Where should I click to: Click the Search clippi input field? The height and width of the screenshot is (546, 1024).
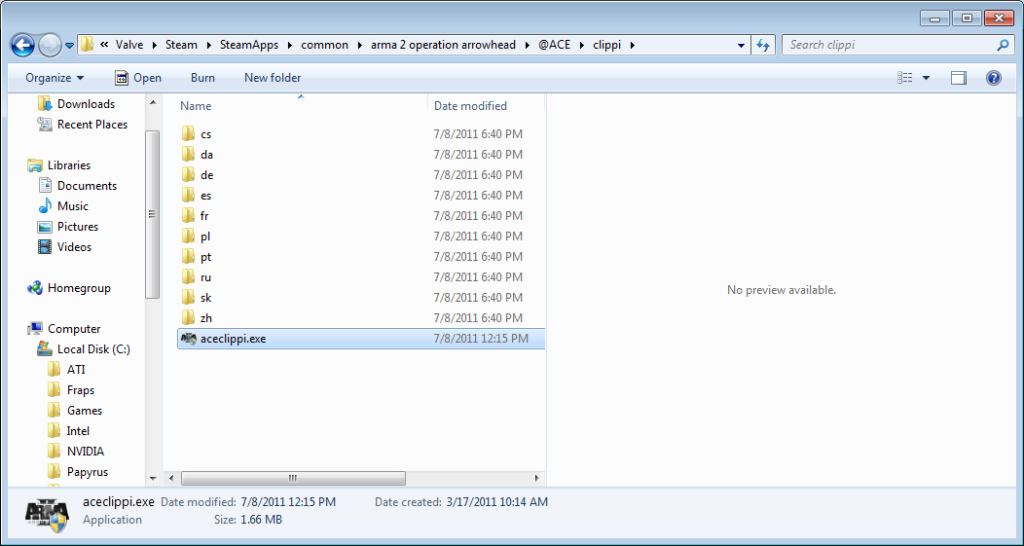(890, 45)
